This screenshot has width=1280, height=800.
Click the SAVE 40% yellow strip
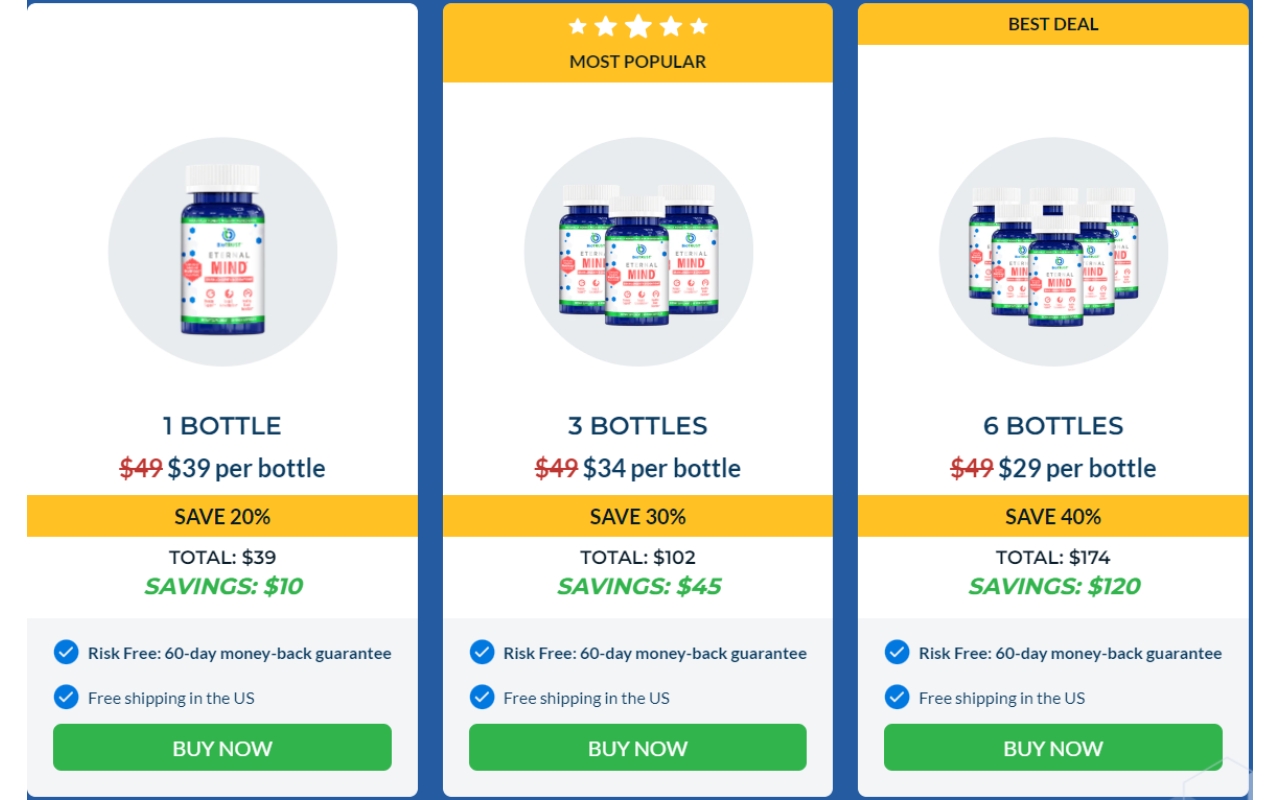coord(1053,516)
